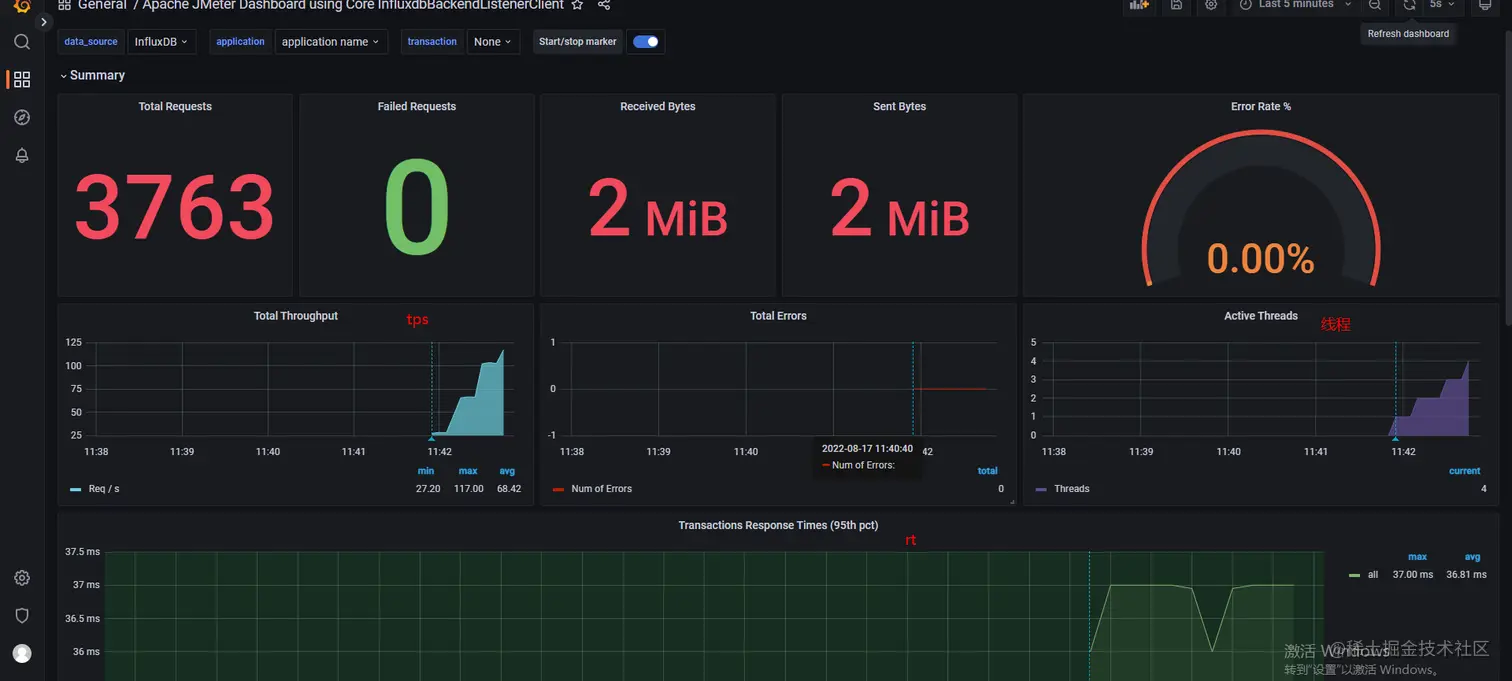The image size is (1512, 681).
Task: Open the Explore compass icon
Action: [x=22, y=117]
